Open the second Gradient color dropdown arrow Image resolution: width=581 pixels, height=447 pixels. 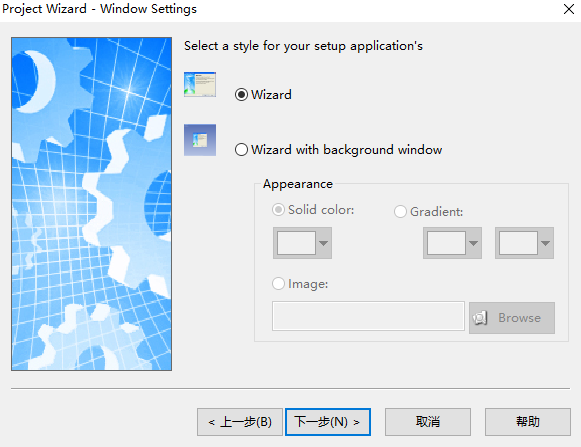[x=545, y=243]
